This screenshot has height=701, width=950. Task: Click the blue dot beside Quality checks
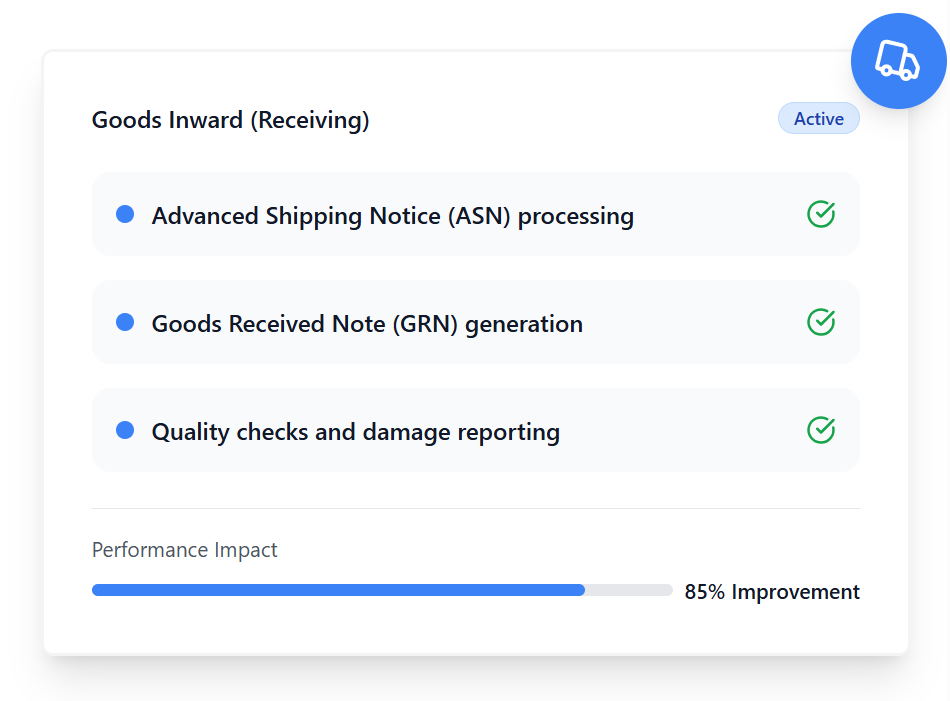tap(125, 430)
